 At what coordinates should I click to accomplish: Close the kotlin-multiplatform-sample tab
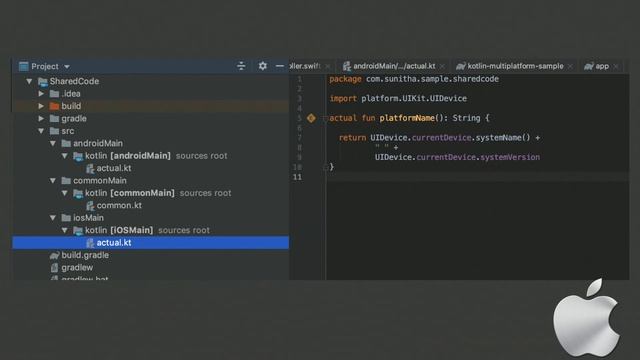pyautogui.click(x=570, y=67)
